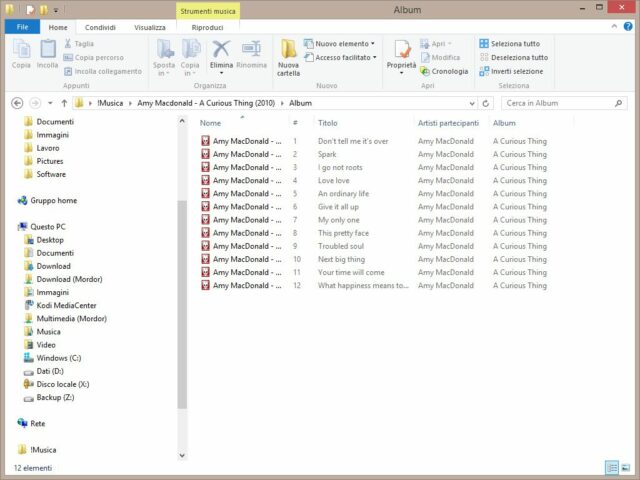
Task: Click the navigation pane vertical scrollbar
Action: [182, 300]
